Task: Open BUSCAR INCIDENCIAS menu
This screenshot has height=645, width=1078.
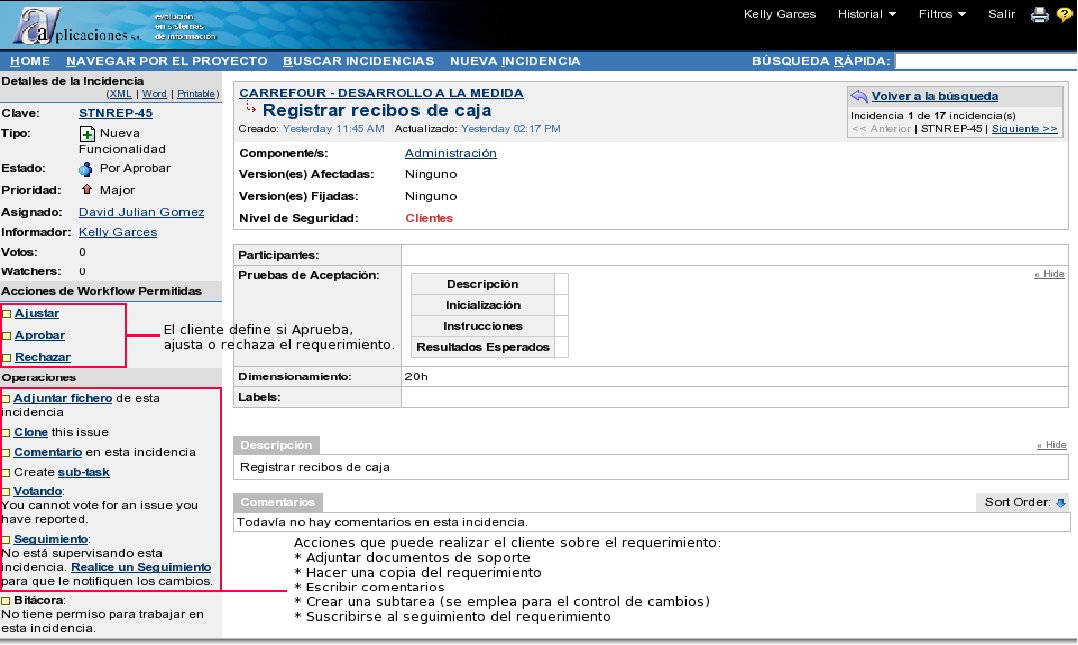Action: click(x=358, y=61)
